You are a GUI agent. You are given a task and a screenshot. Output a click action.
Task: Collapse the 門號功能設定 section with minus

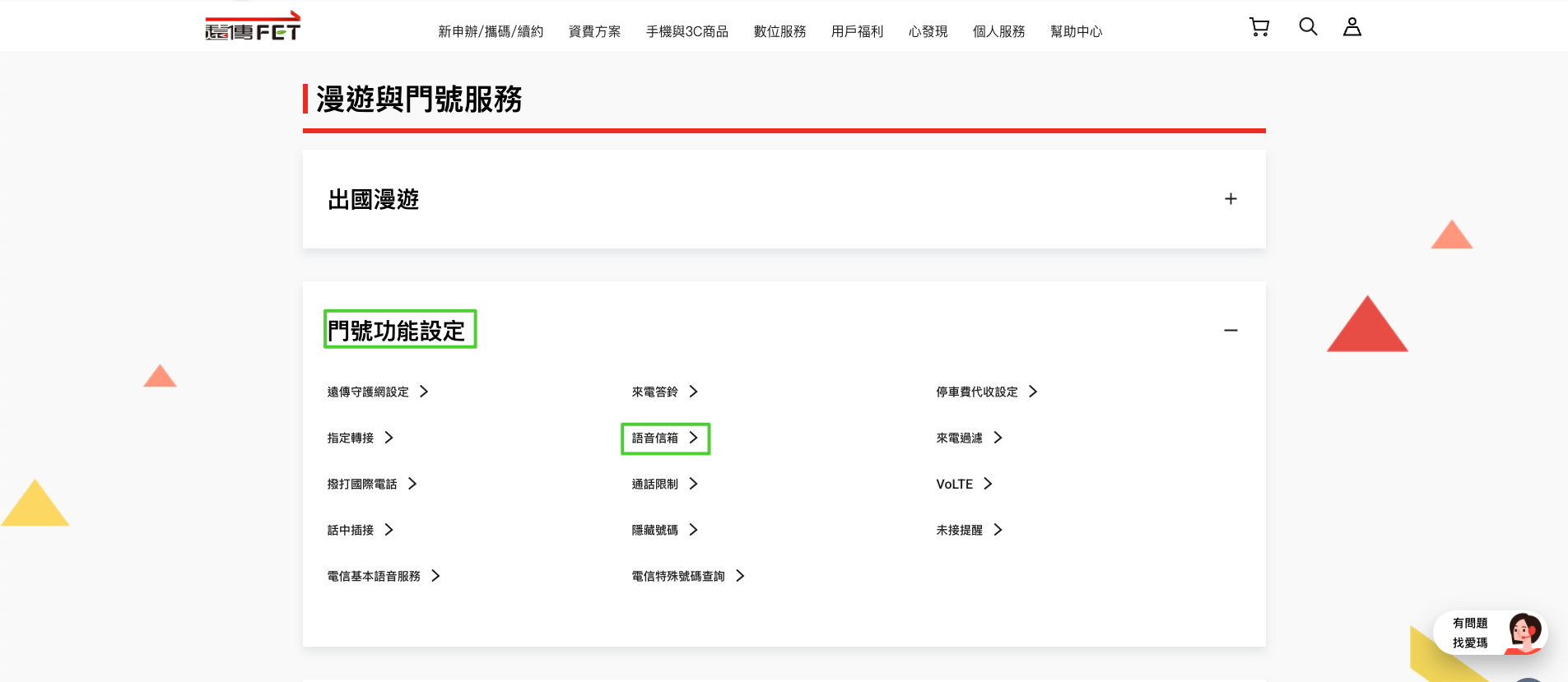click(x=1231, y=330)
